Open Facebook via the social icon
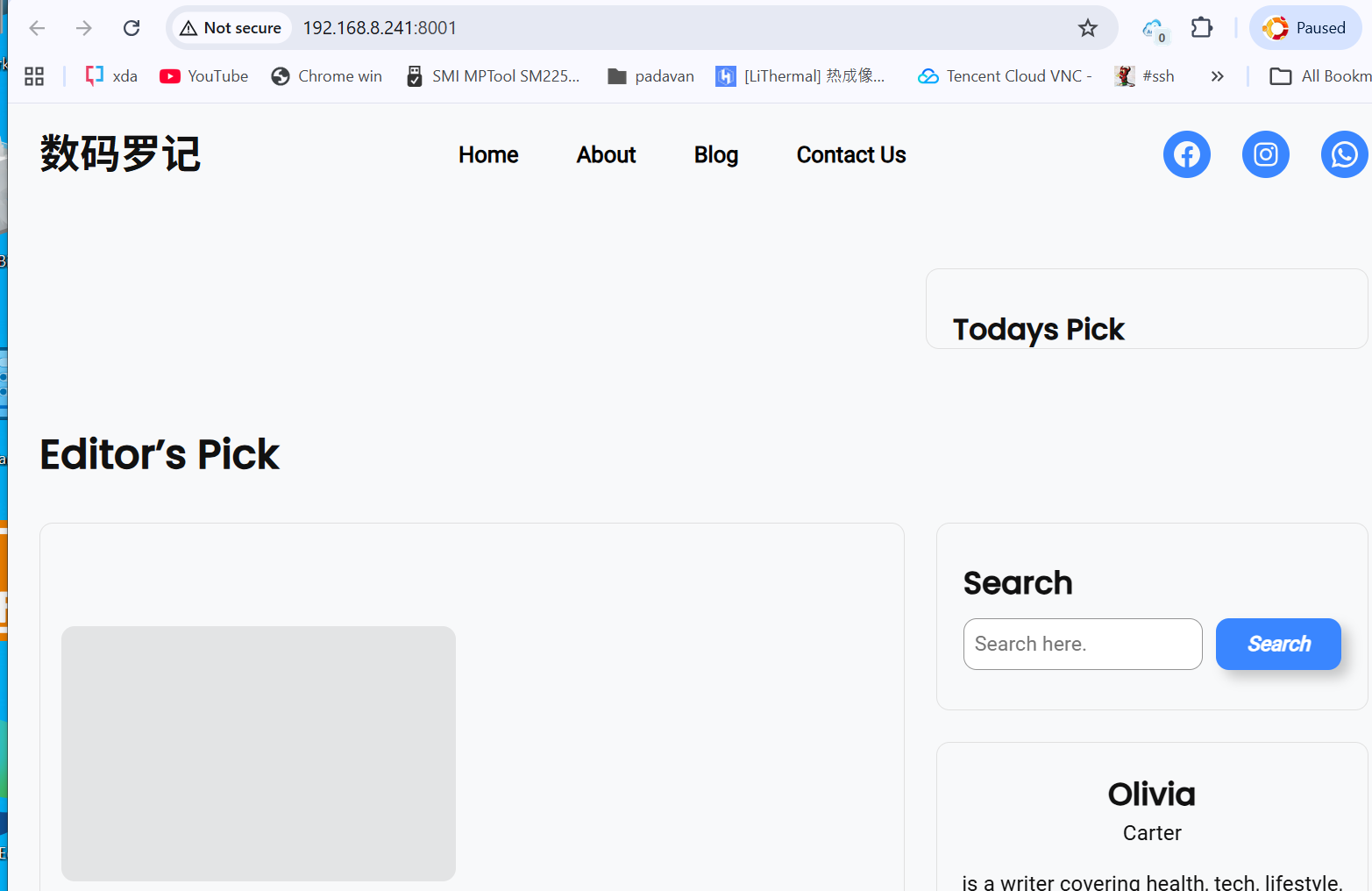 point(1186,153)
